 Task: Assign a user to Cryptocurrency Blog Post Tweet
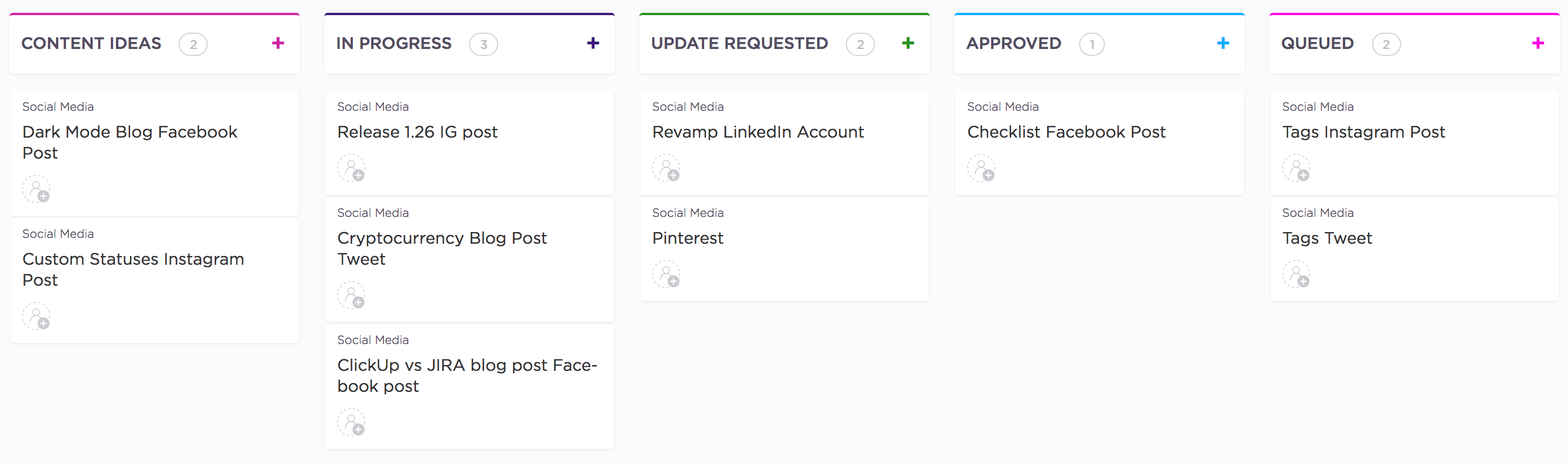[351, 295]
